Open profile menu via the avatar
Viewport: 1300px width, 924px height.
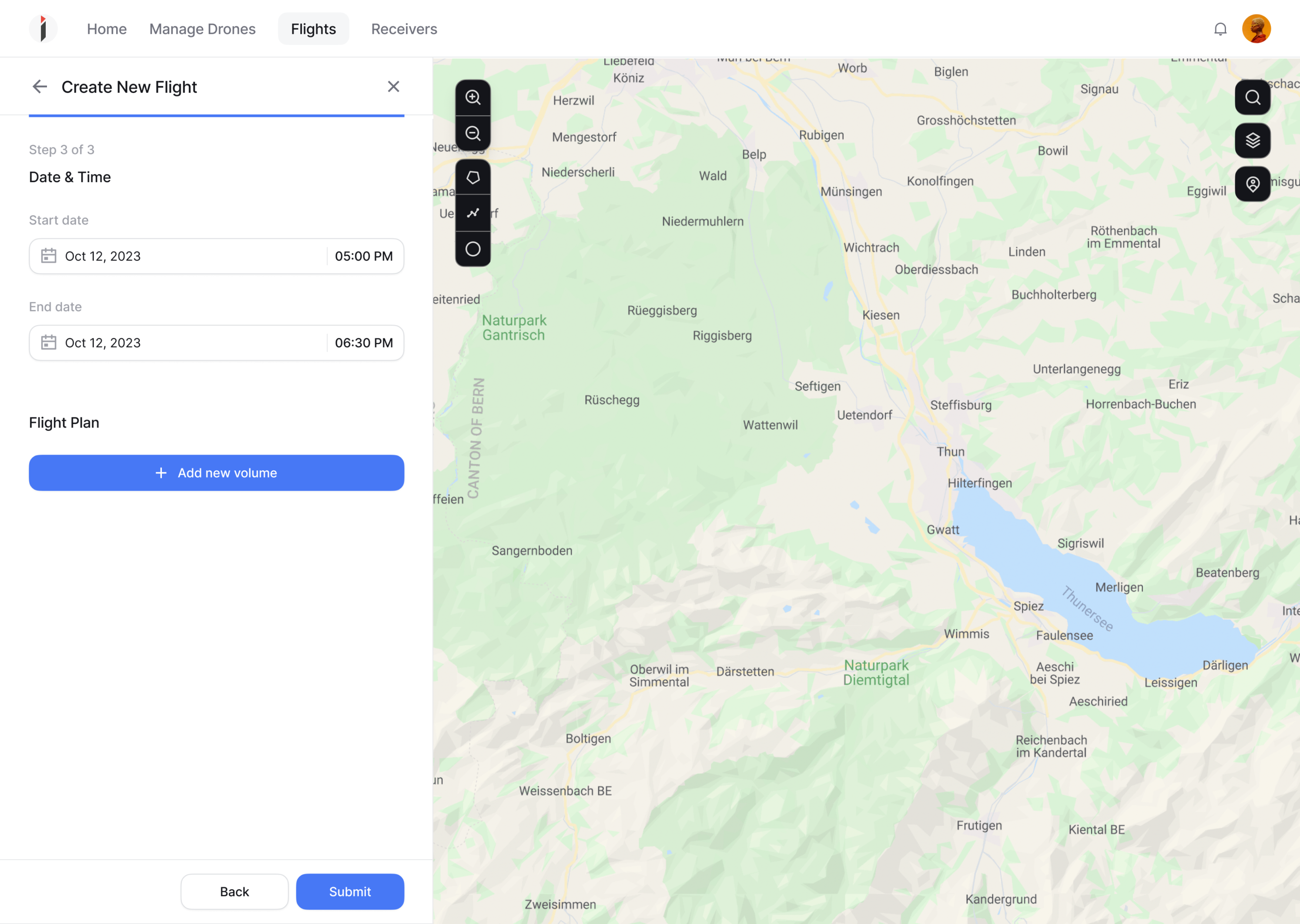pyautogui.click(x=1257, y=28)
